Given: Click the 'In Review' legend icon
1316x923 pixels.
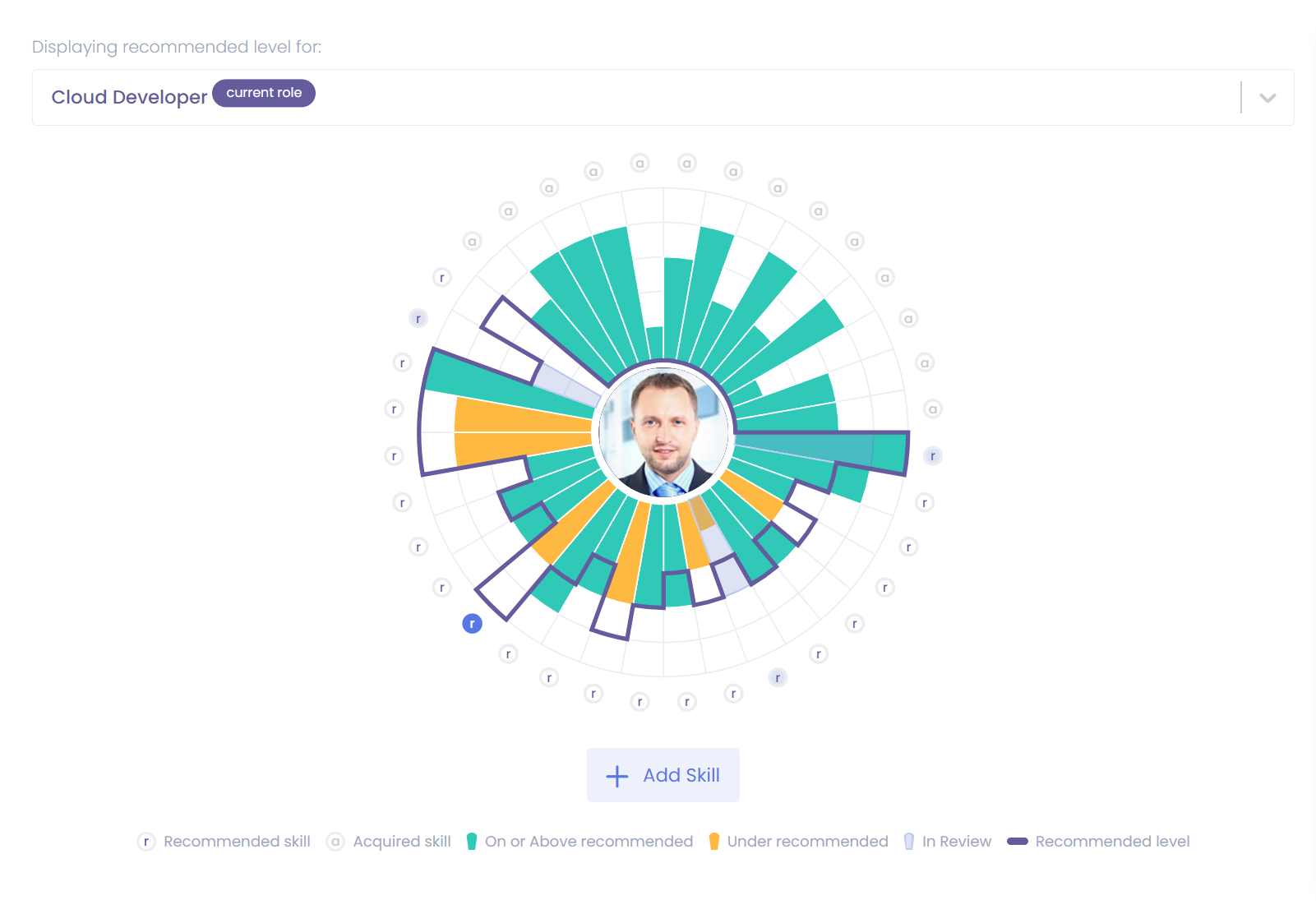Looking at the screenshot, I should (x=907, y=841).
